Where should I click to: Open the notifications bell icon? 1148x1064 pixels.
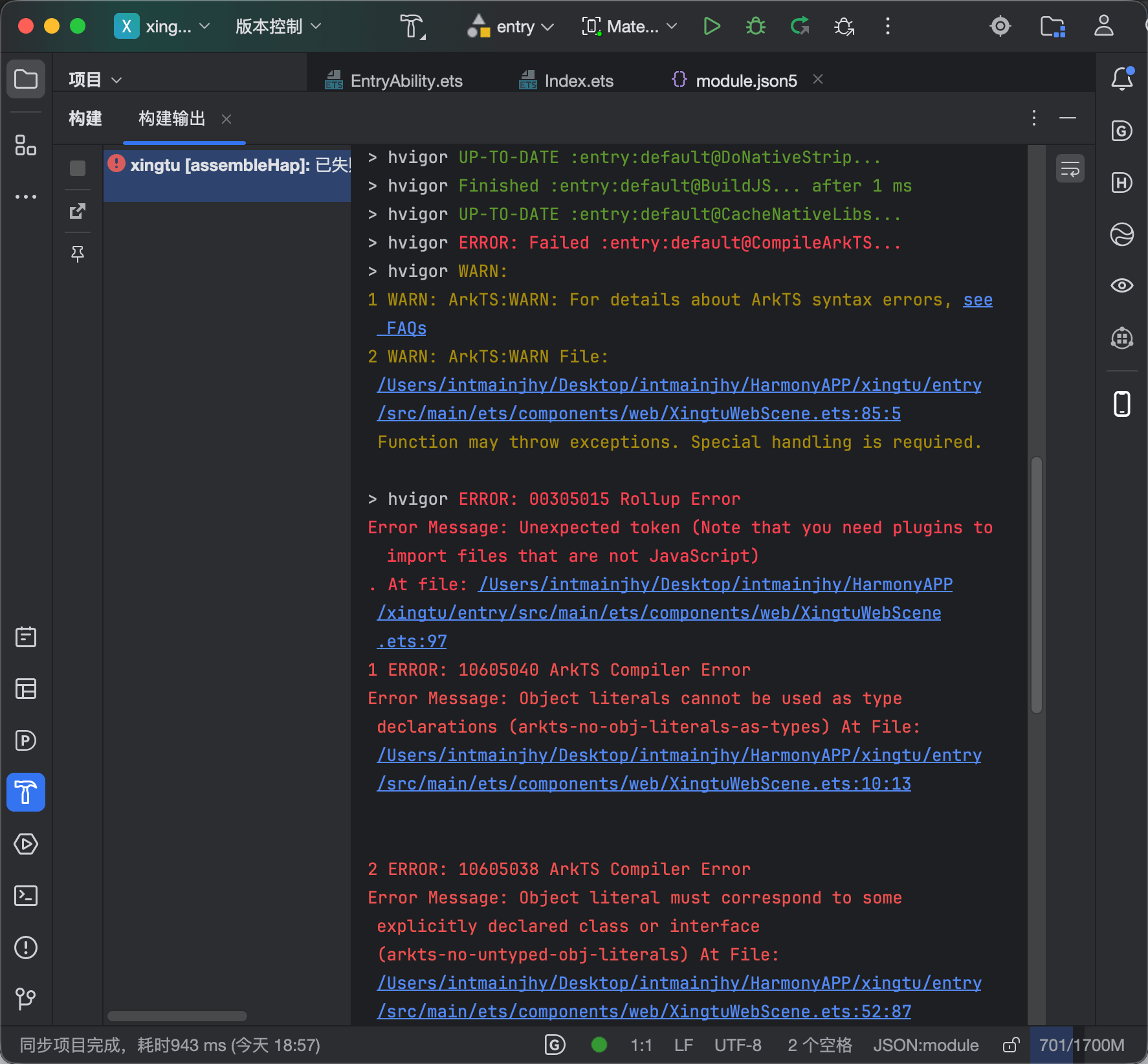click(x=1122, y=79)
